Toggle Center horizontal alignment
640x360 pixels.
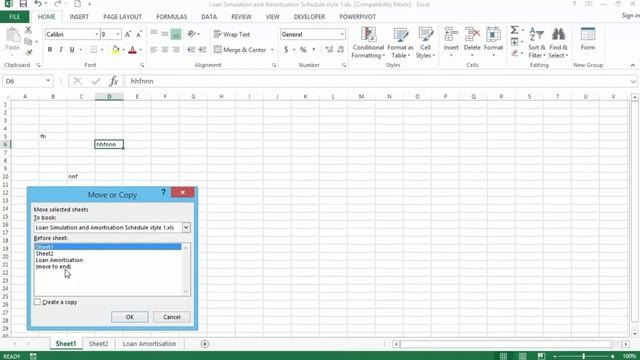pos(165,50)
